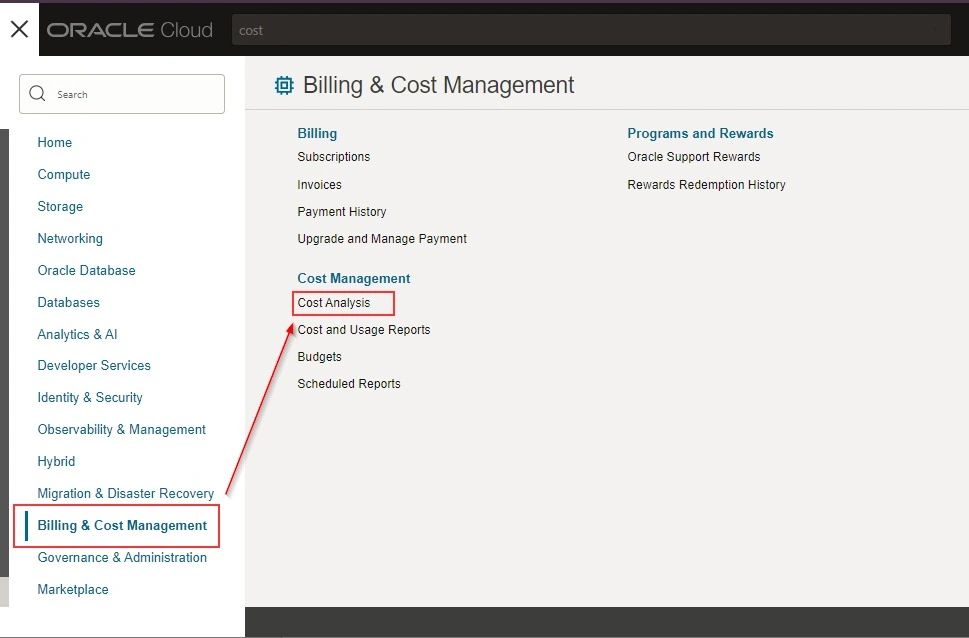
Task: Open Cost Analysis
Action: 334,303
